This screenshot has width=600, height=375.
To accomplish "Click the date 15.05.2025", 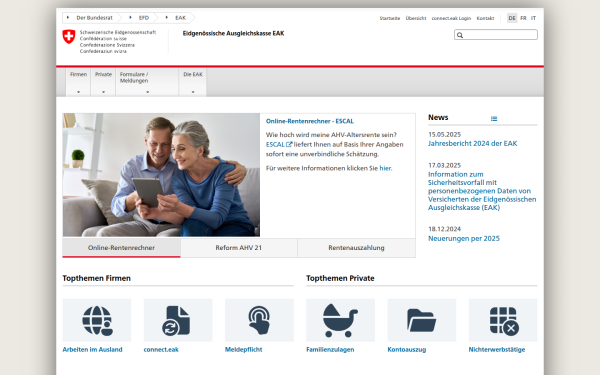I will pos(444,134).
